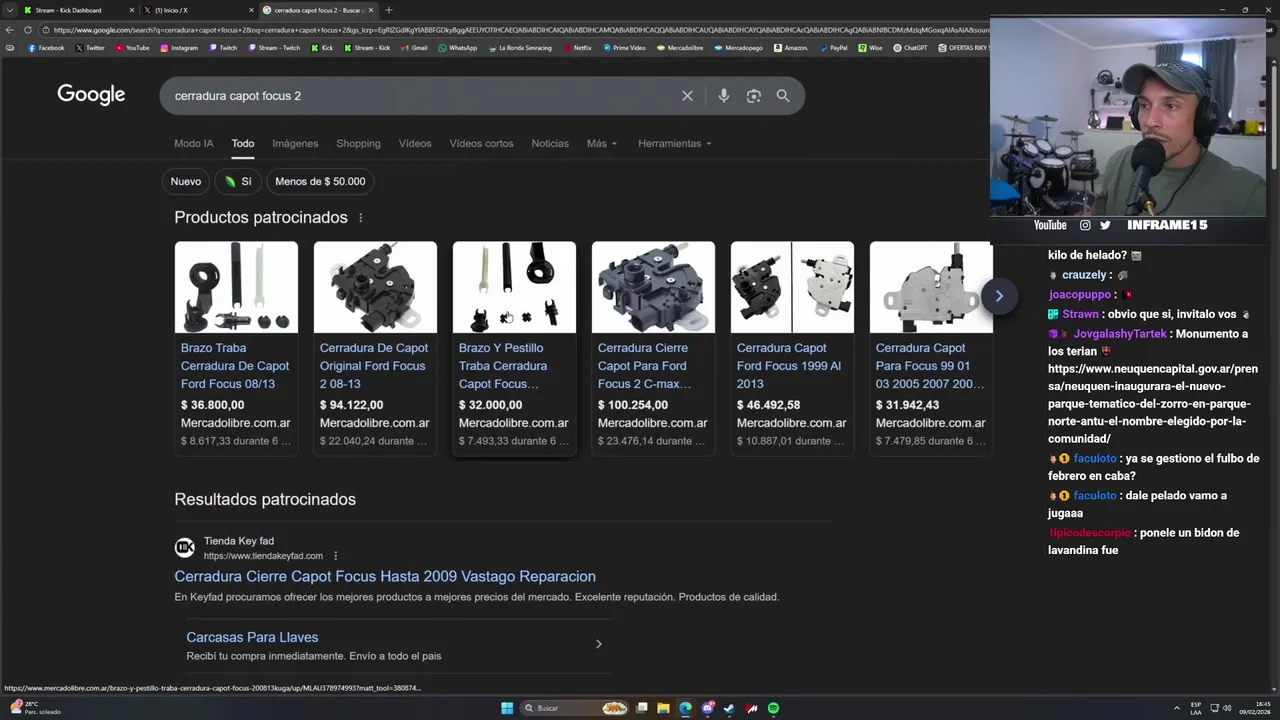Screen dimensions: 1280x720
Task: Switch to the Modo IA tab
Action: point(194,143)
